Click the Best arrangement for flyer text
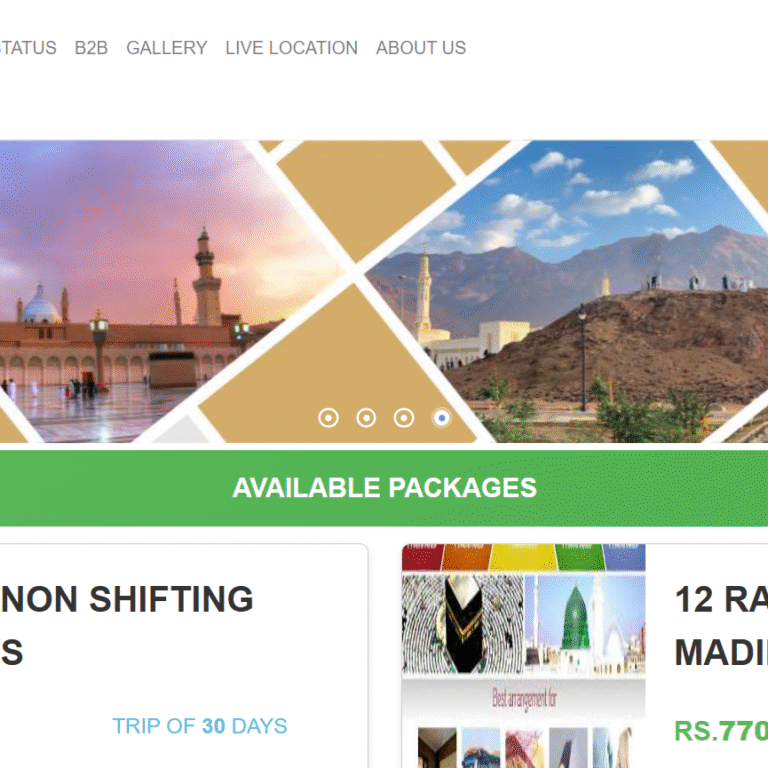This screenshot has width=768, height=768. point(524,698)
